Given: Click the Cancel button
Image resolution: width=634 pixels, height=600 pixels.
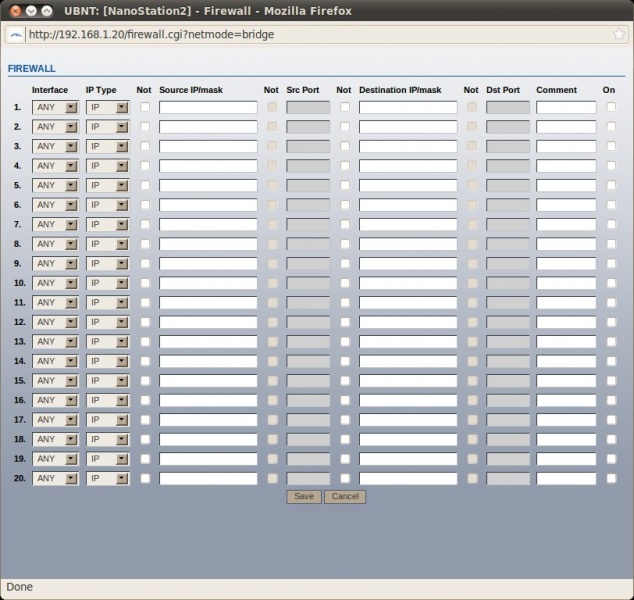Looking at the screenshot, I should 345,496.
